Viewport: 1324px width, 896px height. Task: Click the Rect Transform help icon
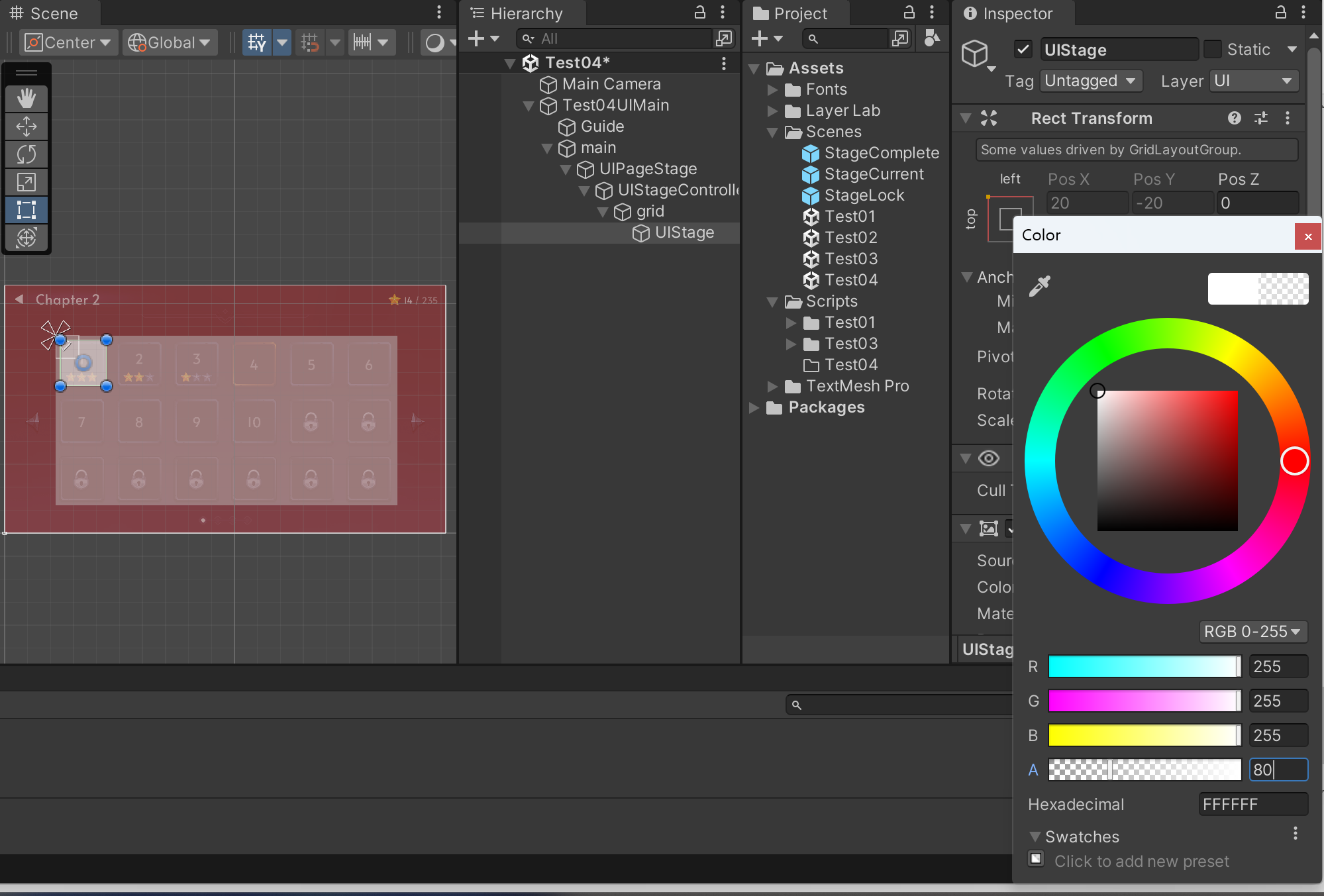click(1234, 118)
